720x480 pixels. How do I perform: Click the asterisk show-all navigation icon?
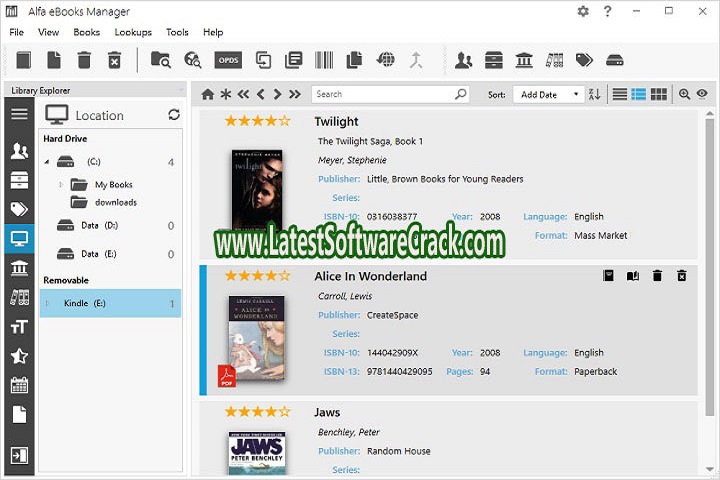pyautogui.click(x=225, y=95)
